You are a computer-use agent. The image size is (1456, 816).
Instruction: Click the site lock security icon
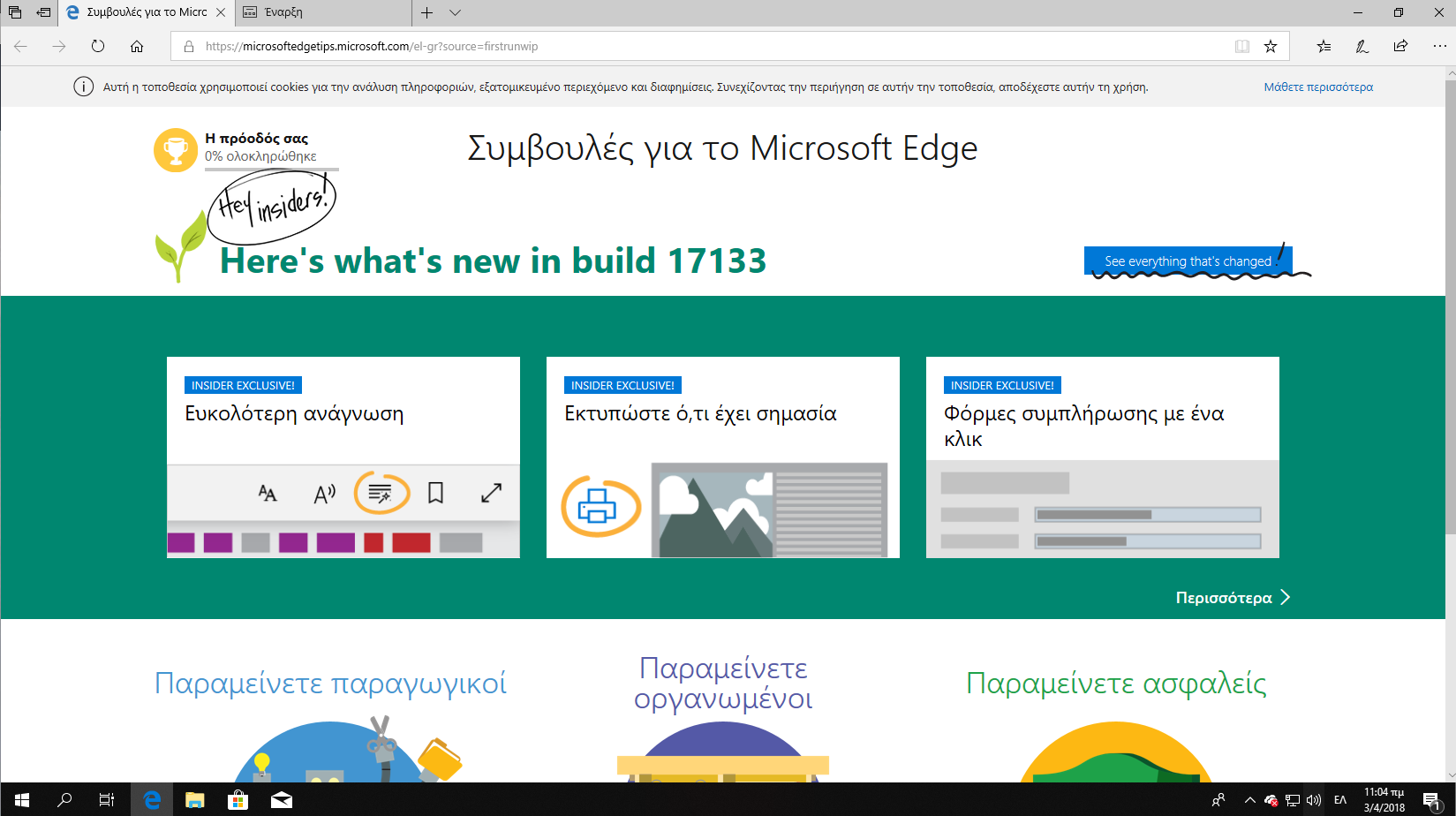point(189,47)
